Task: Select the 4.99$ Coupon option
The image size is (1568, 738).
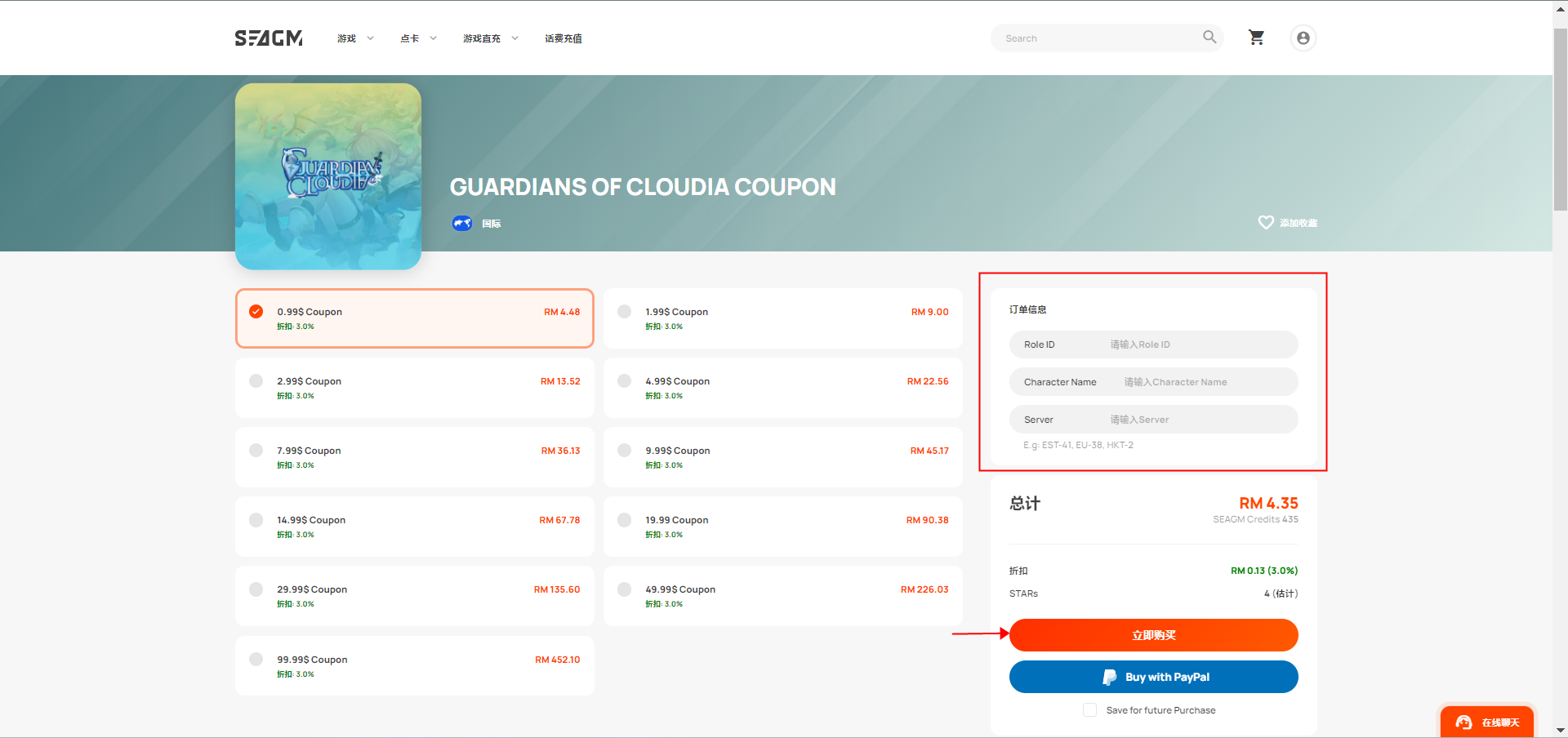Action: pos(783,388)
